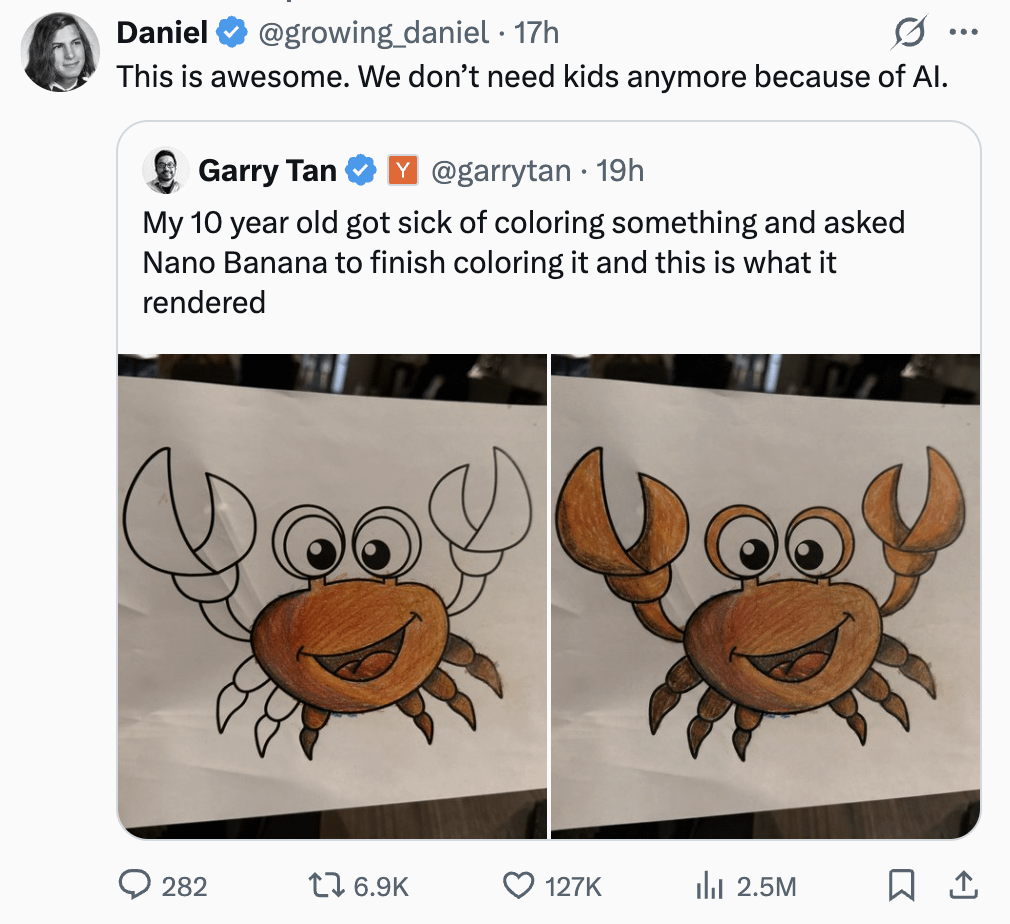Like the post with 127K likes

coord(518,885)
